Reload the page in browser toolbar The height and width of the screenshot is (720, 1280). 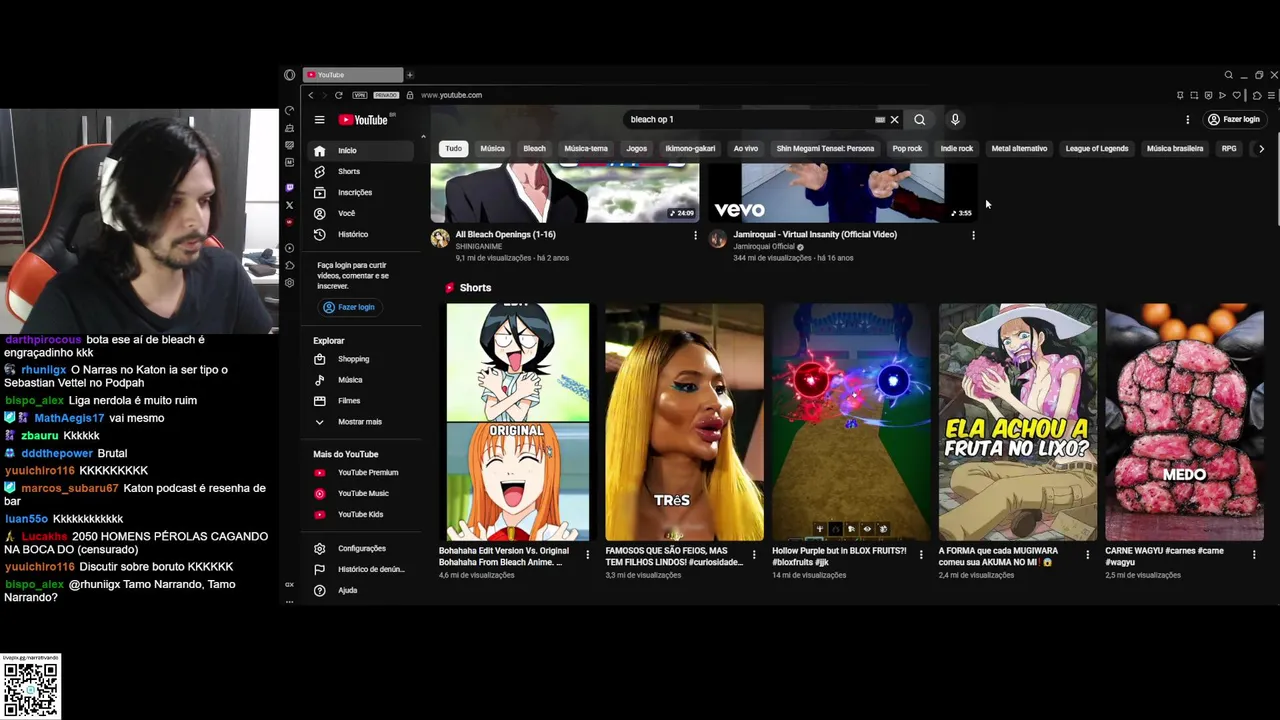coord(339,95)
